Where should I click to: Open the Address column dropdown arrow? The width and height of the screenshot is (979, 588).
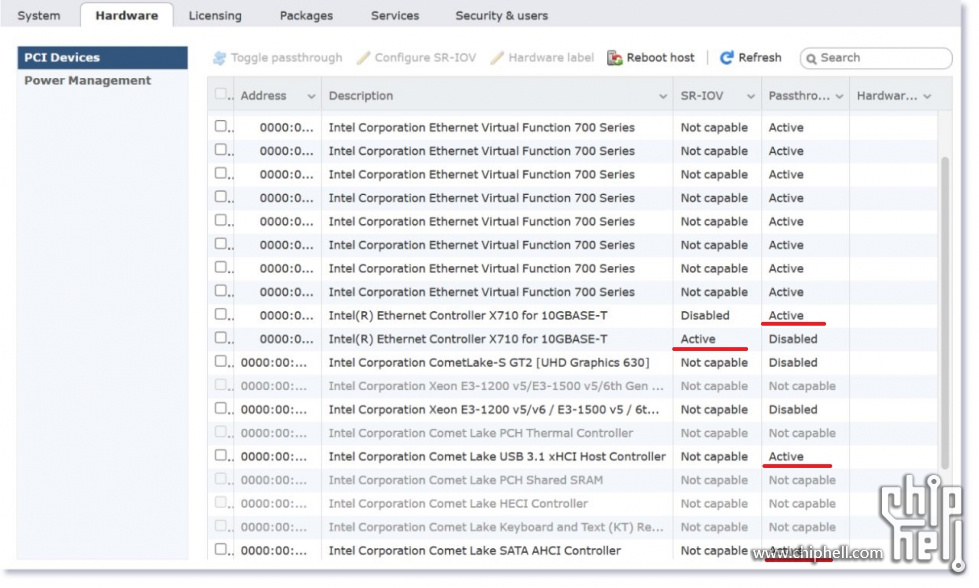click(311, 96)
